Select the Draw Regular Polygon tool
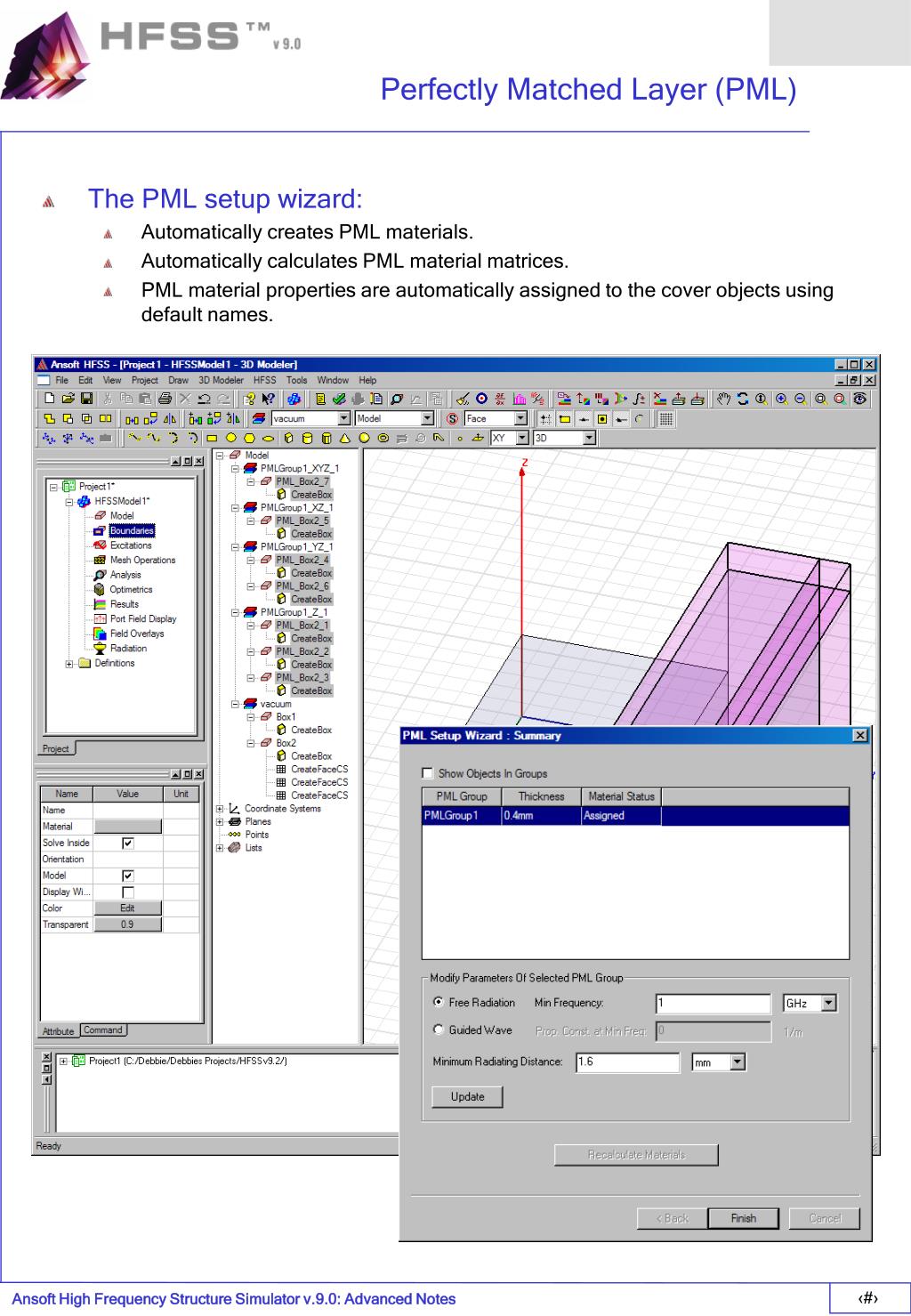Viewport: 911px width, 1316px height. (249, 439)
